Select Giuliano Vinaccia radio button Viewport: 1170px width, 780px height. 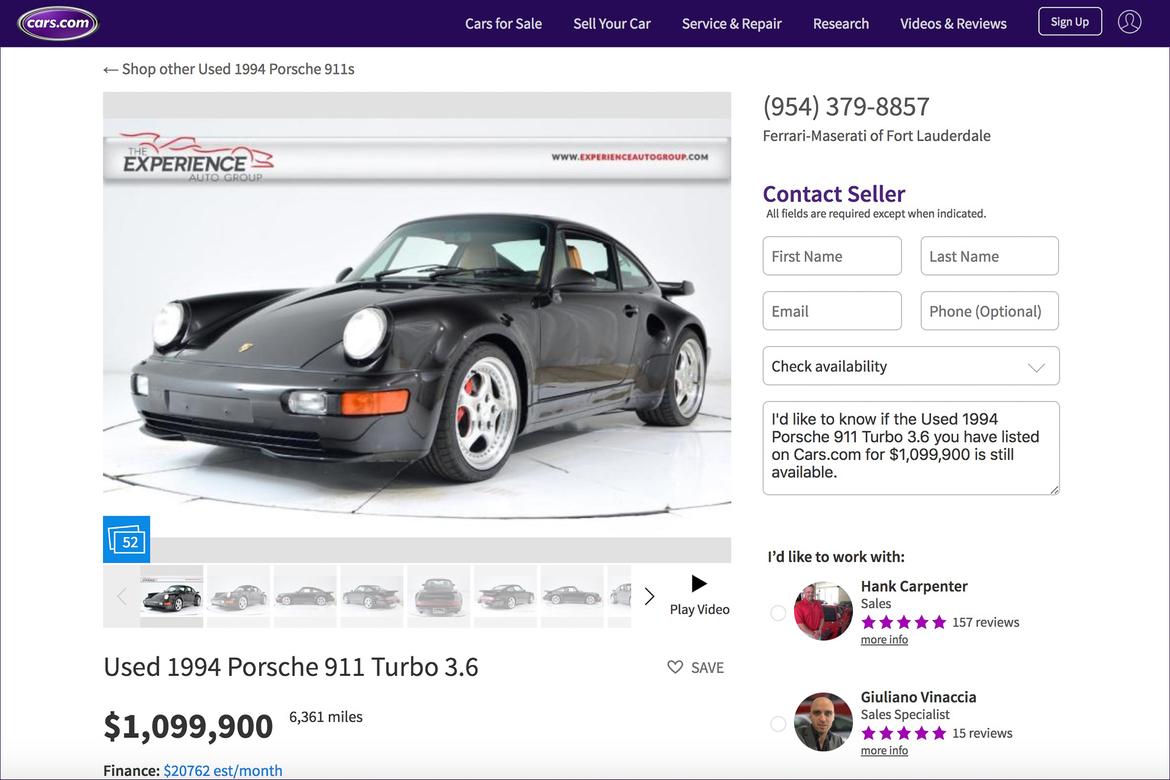click(778, 724)
